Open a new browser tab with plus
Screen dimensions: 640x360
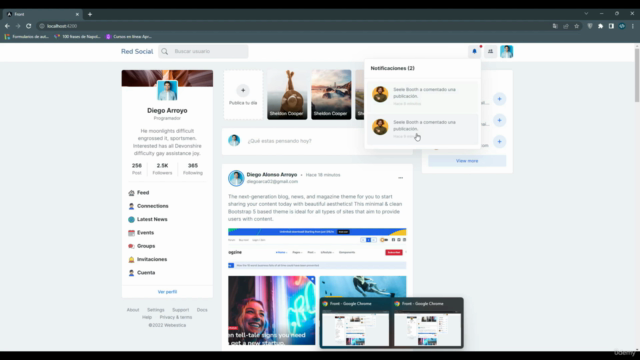[x=90, y=14]
